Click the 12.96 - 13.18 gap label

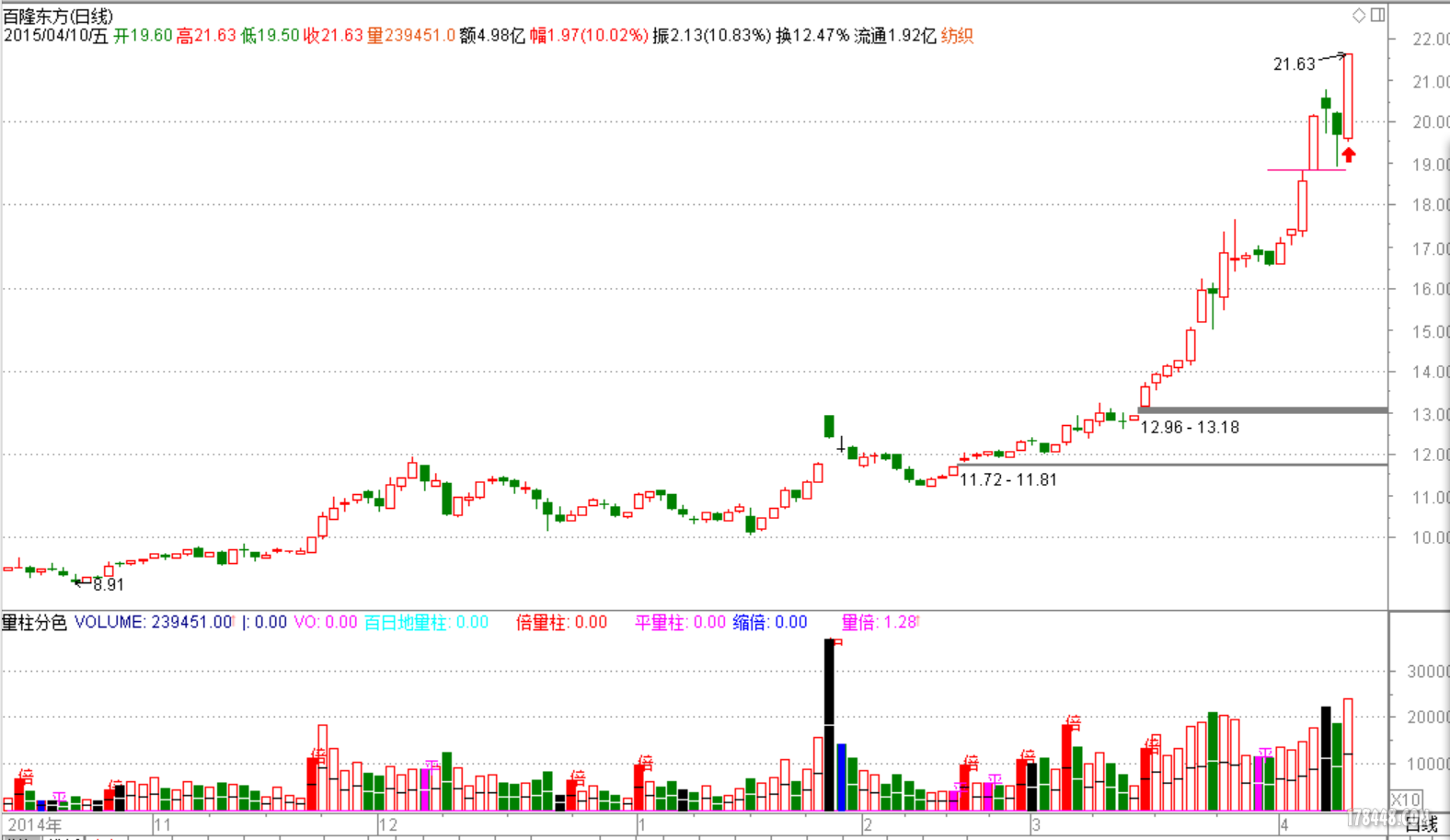[1190, 427]
